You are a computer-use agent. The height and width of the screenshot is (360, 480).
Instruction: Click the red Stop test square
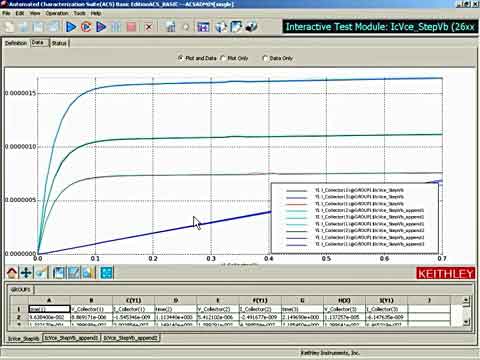(132, 27)
